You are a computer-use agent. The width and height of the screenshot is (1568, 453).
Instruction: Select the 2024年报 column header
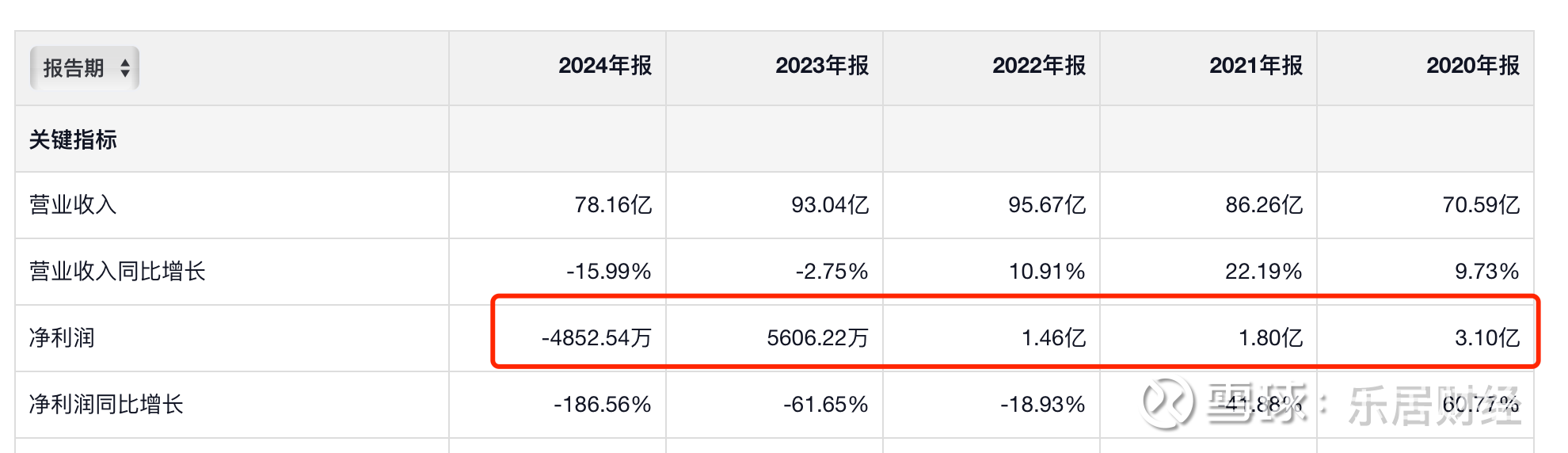pos(604,66)
